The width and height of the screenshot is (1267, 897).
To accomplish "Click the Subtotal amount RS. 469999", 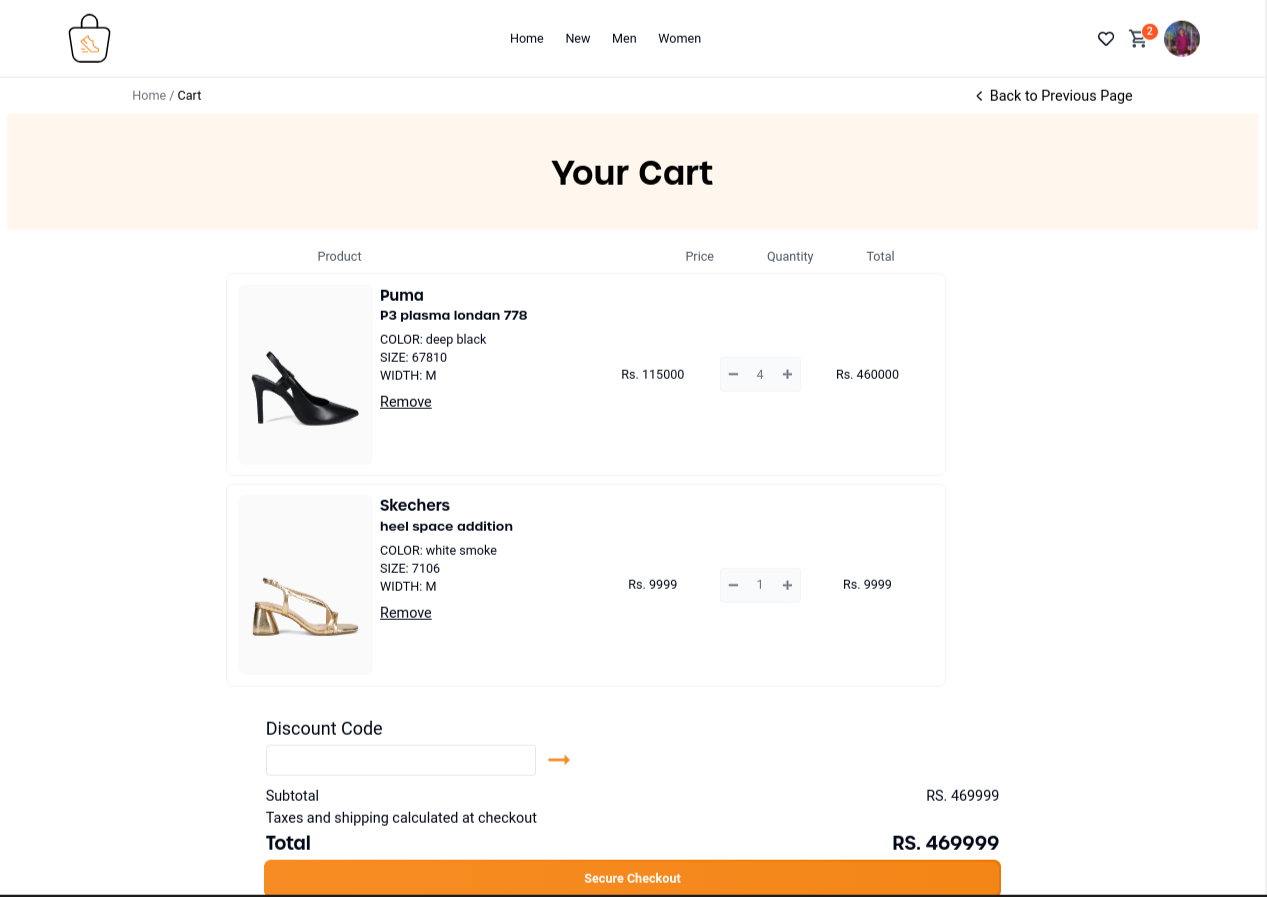I will coord(963,796).
